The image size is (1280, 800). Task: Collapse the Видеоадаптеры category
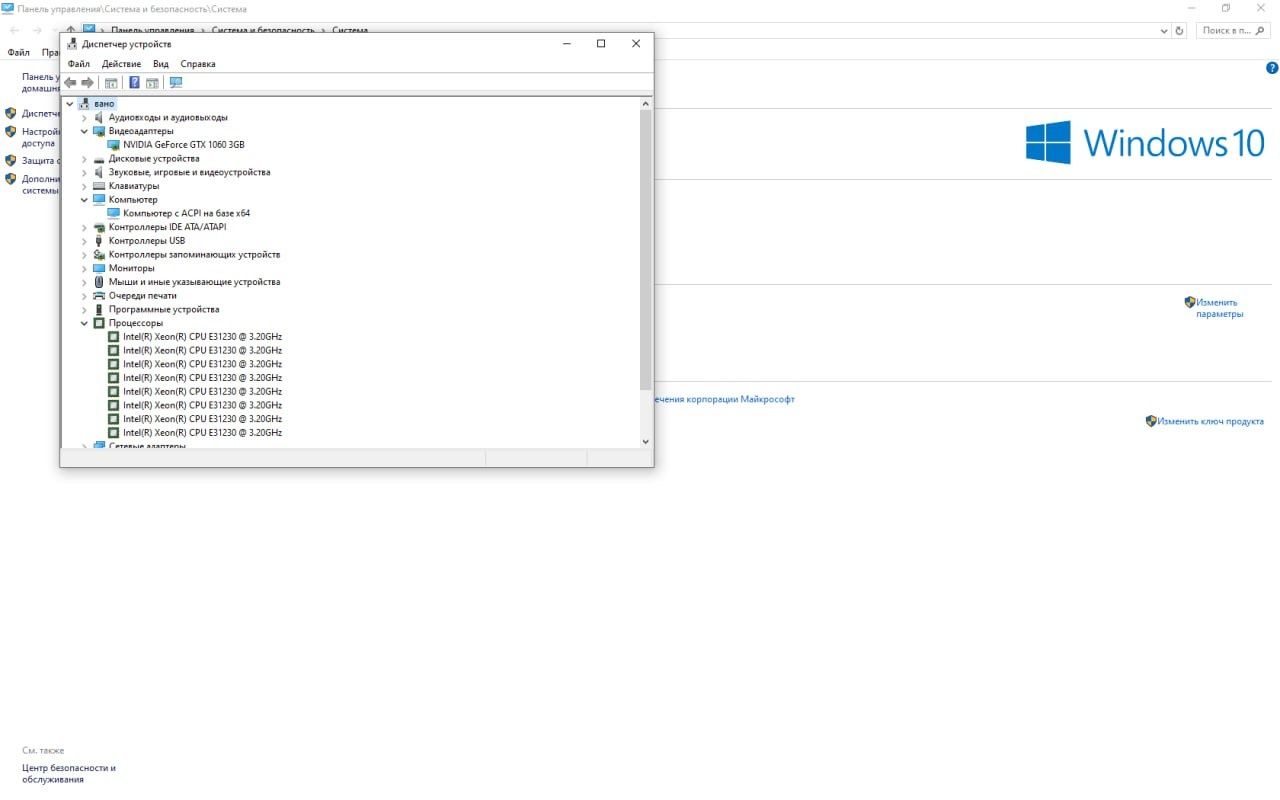[x=84, y=131]
